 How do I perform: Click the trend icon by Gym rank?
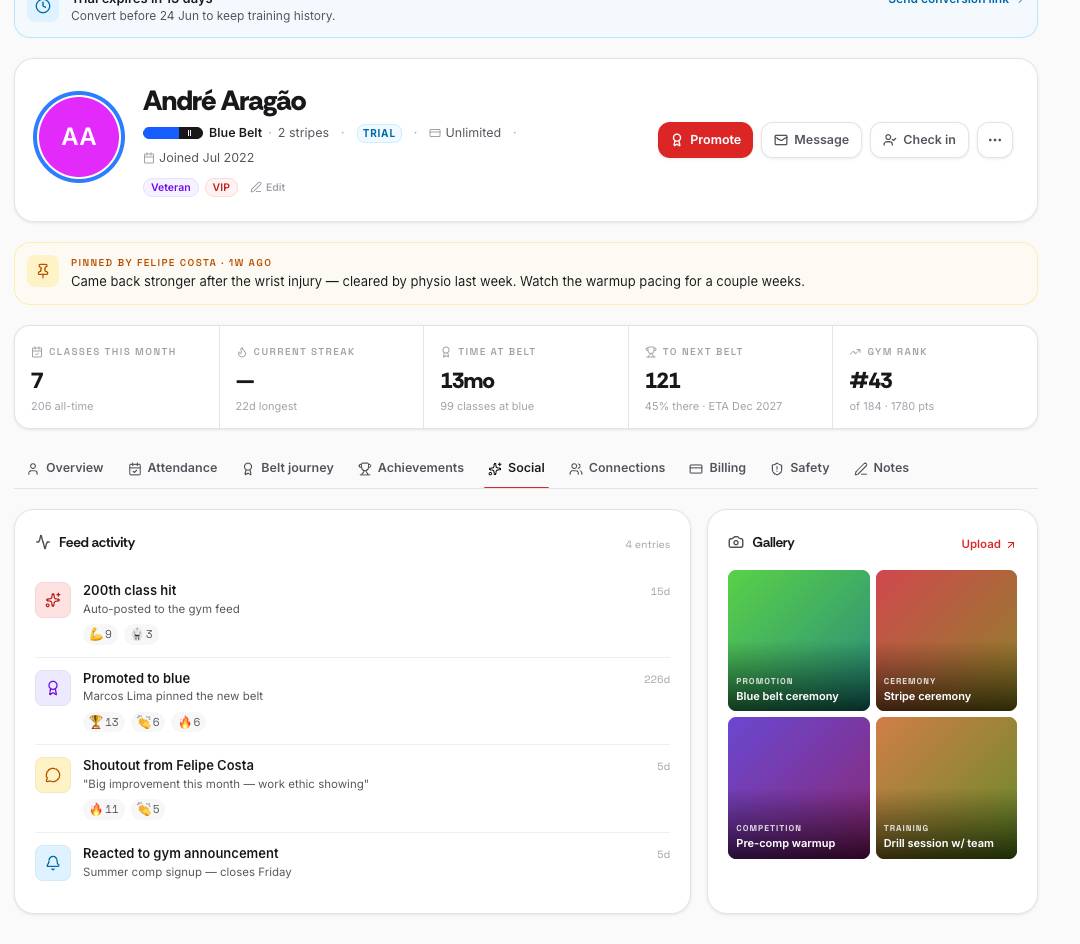[855, 352]
